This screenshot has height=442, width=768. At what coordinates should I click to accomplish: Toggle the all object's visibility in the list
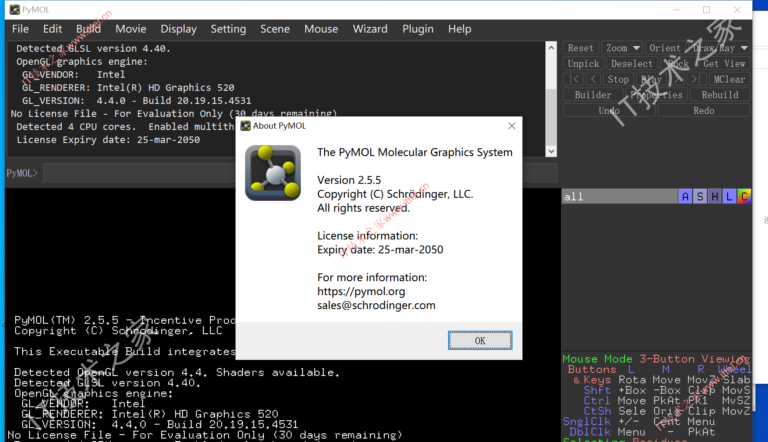tap(600, 197)
